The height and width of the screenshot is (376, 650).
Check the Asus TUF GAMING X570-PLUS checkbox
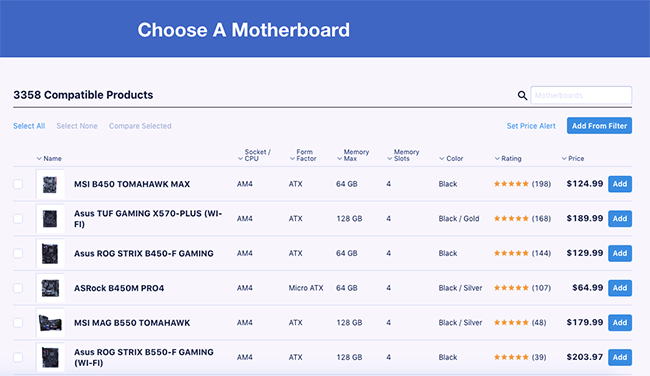coord(18,218)
